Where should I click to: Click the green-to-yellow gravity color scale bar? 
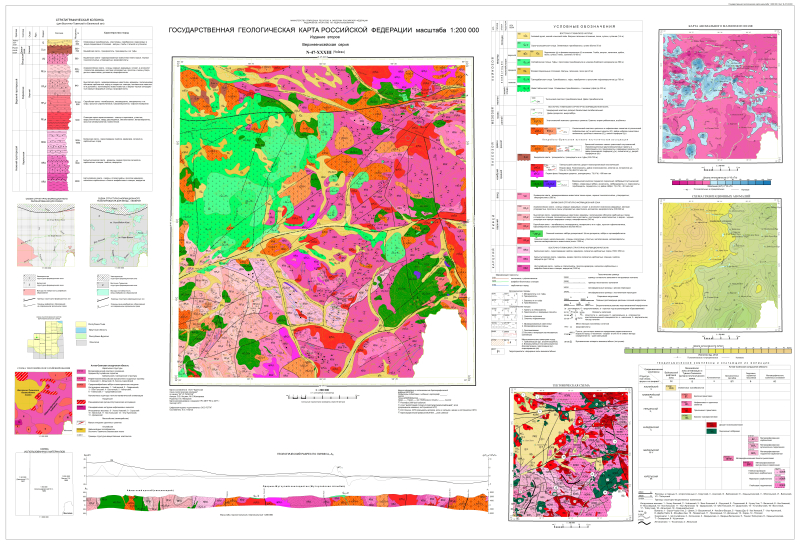[x=709, y=351]
